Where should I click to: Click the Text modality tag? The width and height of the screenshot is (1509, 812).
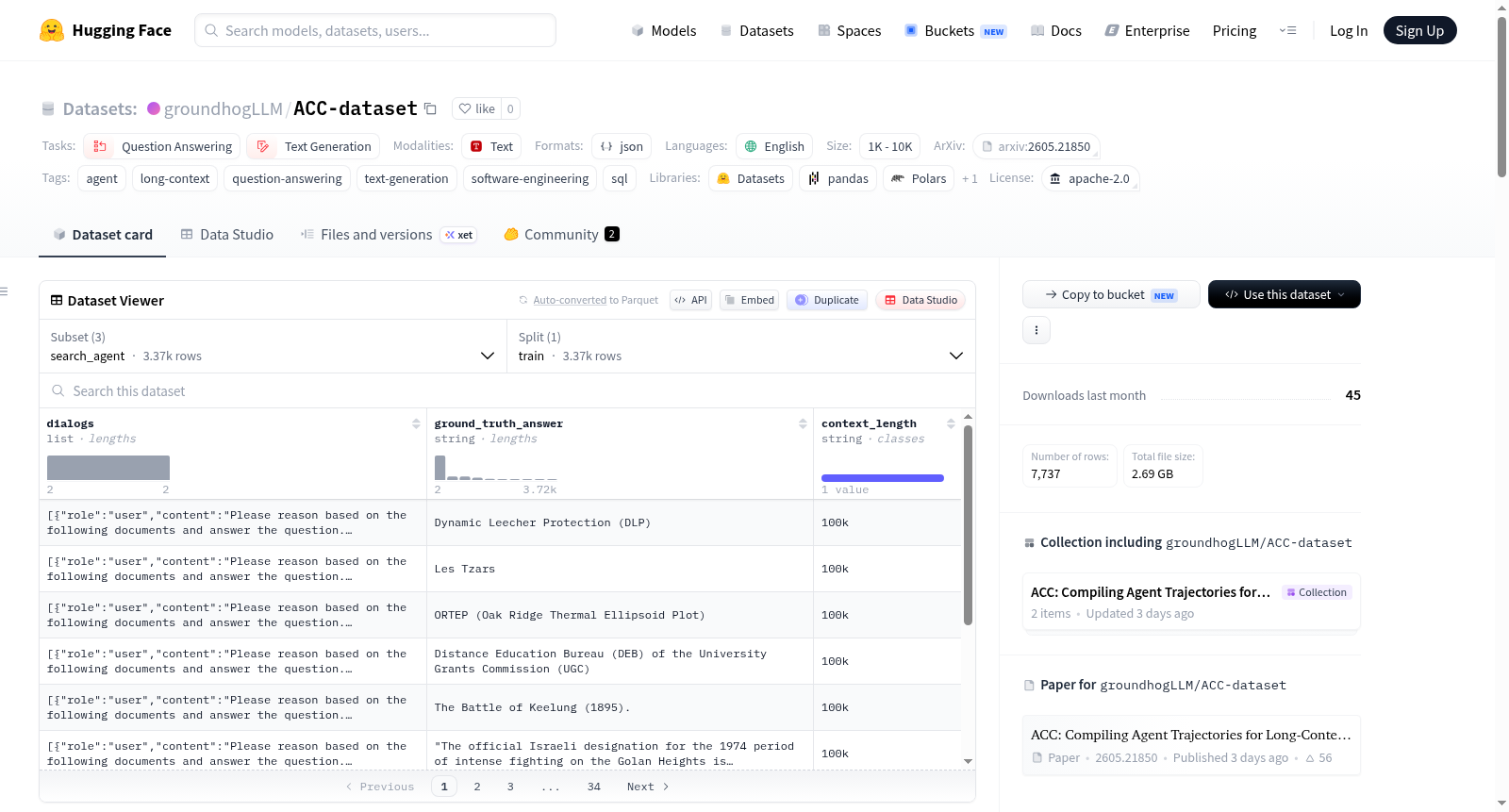491,146
